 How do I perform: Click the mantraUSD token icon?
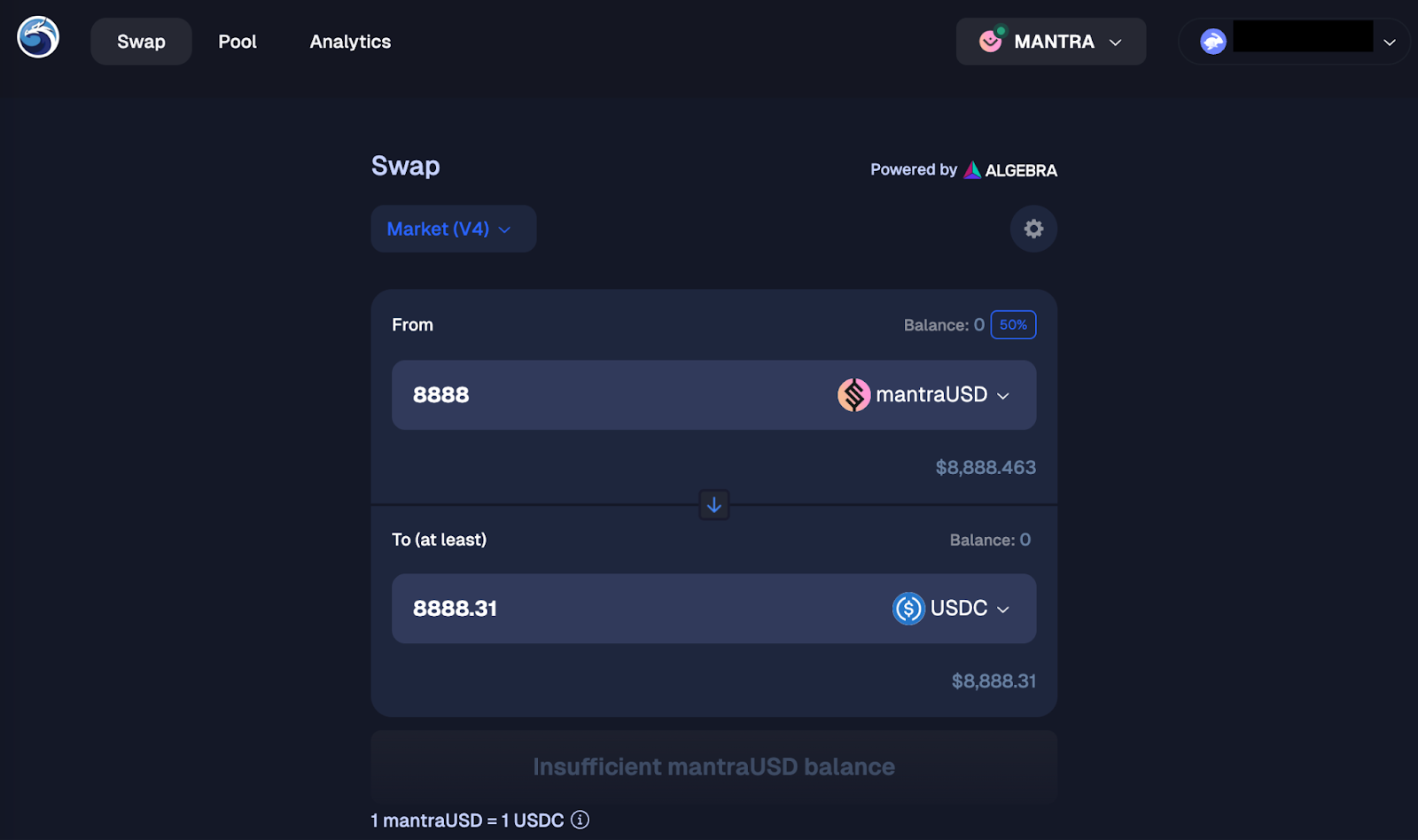(x=854, y=395)
